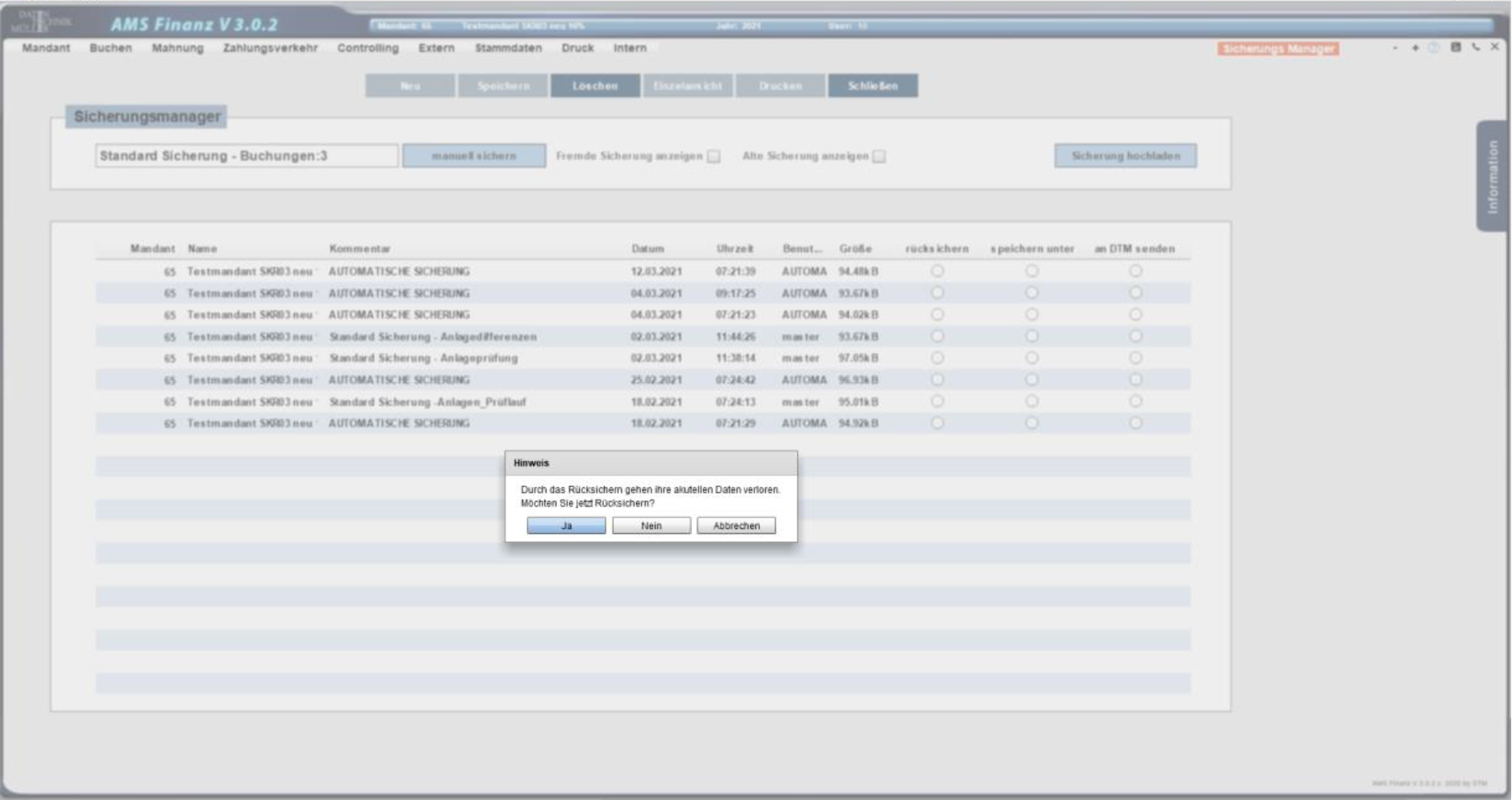
Task: Select 'speichern unter' radio for Anlagedifferenzen backup
Action: click(x=1031, y=336)
